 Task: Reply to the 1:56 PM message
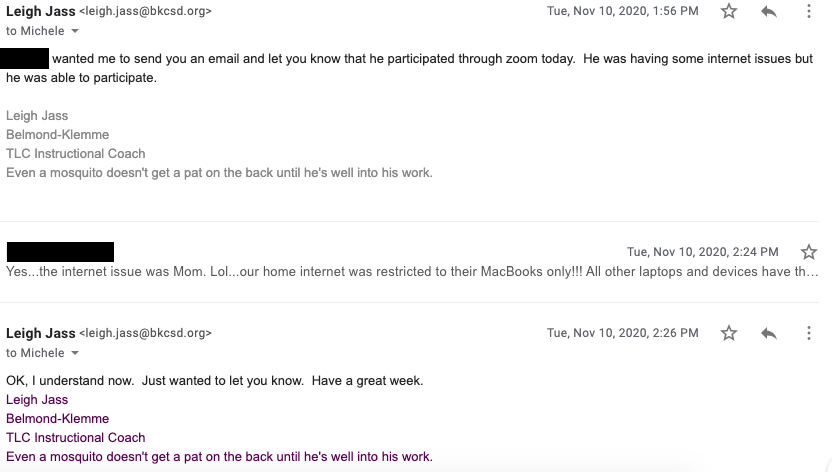769,11
